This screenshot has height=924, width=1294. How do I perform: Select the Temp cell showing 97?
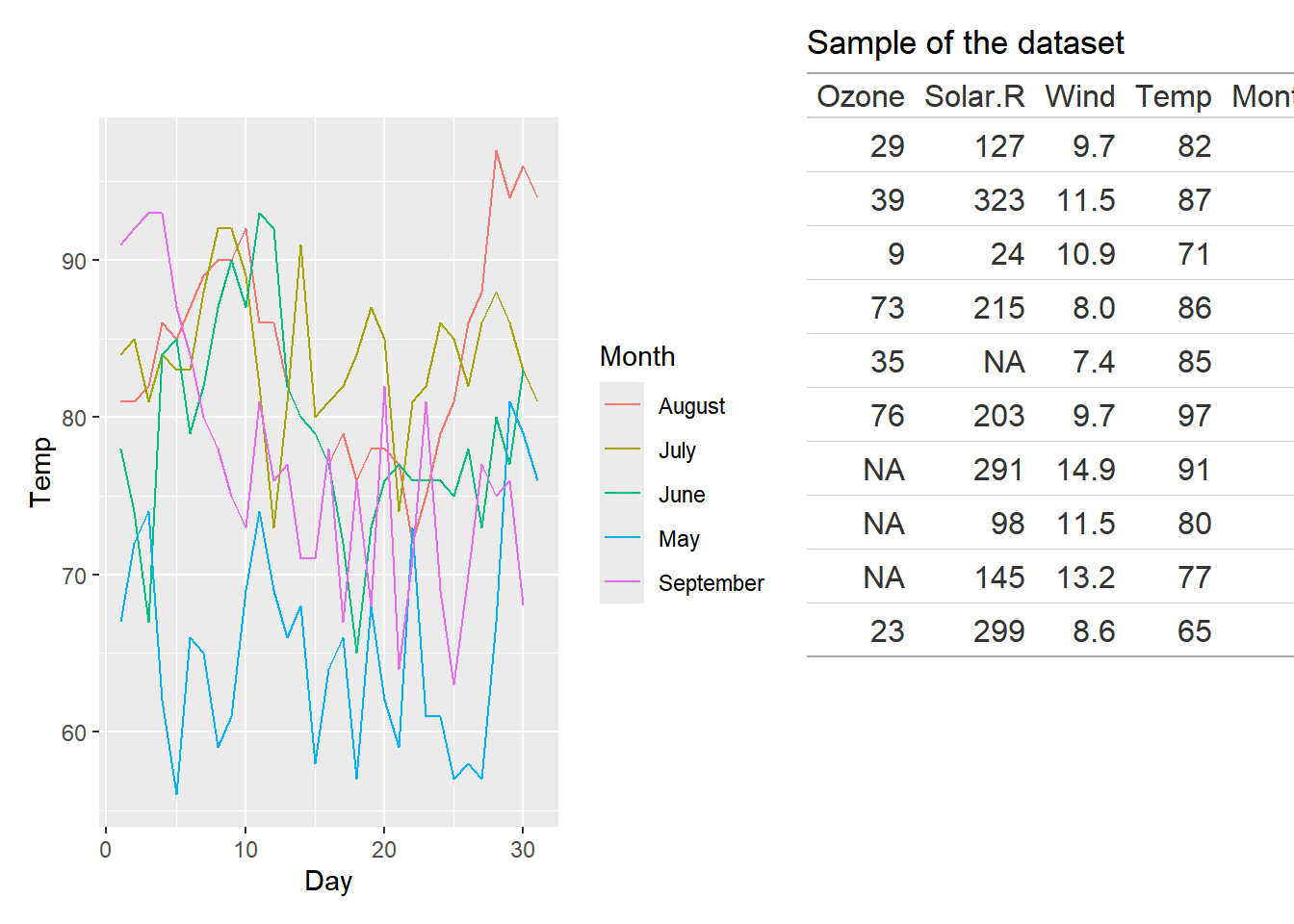(1194, 416)
